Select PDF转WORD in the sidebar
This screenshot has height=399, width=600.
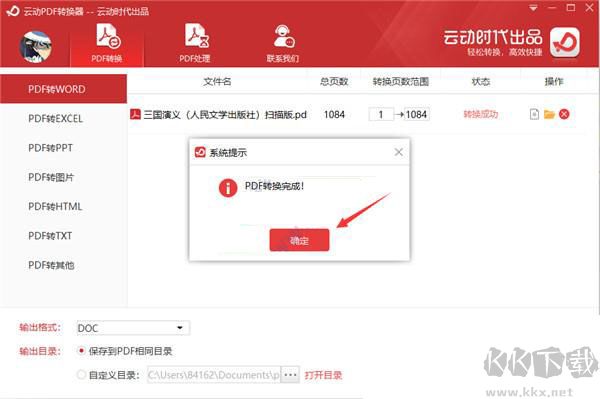63,89
